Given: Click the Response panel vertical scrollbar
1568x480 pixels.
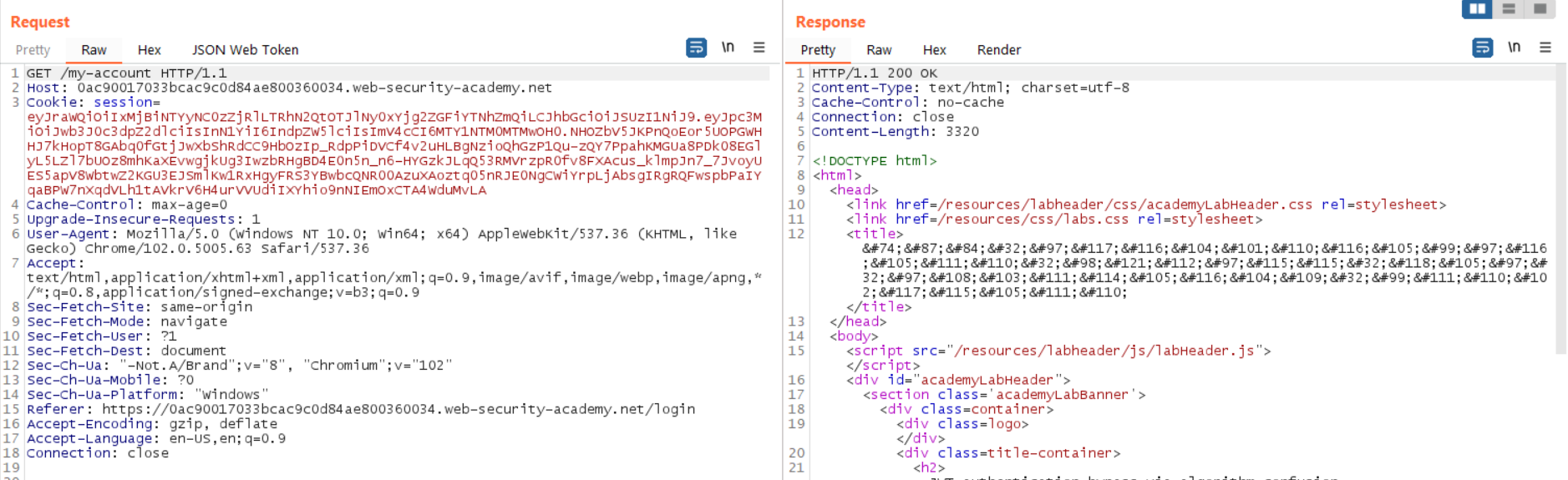Looking at the screenshot, I should point(1560,209).
